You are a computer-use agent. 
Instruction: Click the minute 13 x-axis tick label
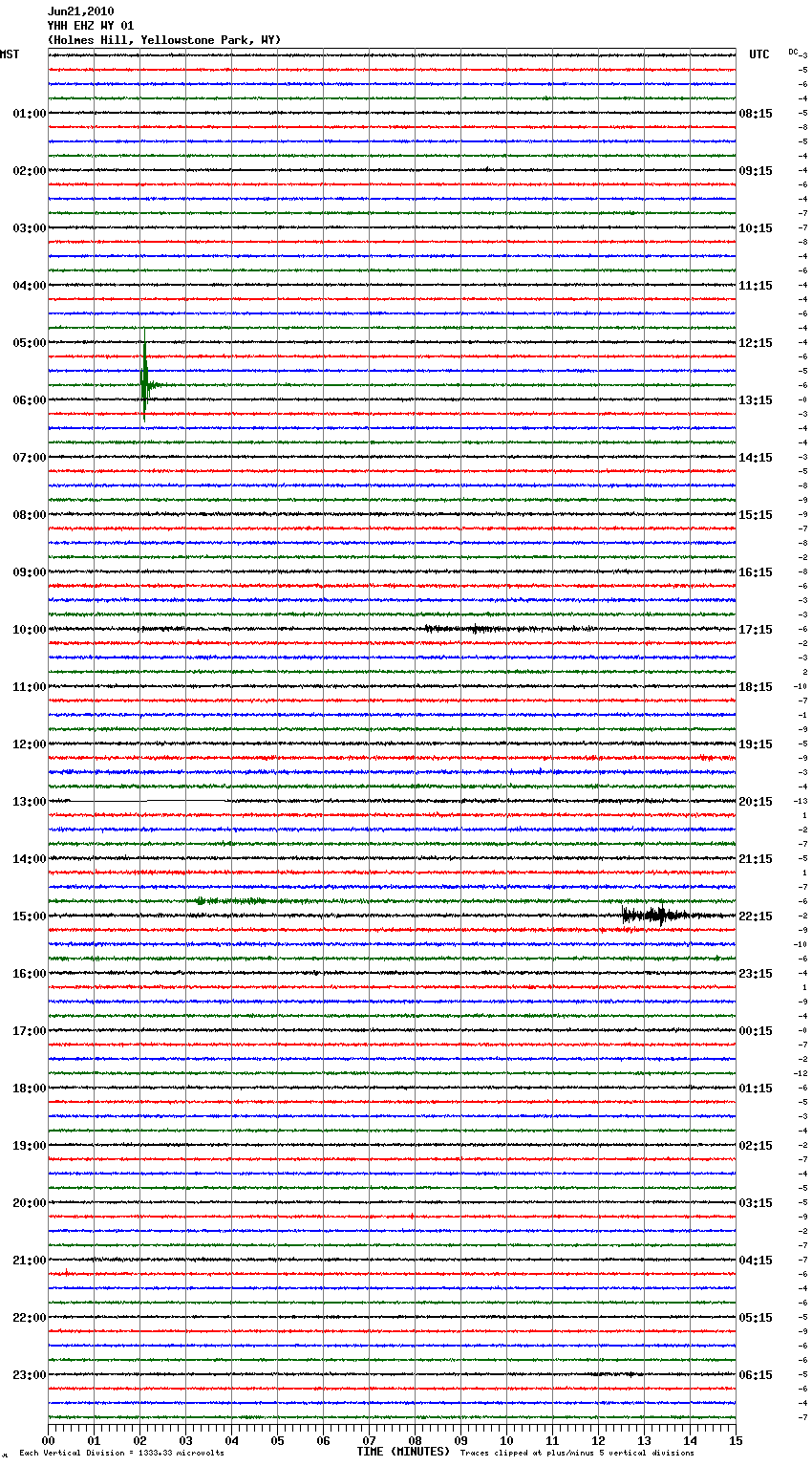pyautogui.click(x=644, y=1440)
